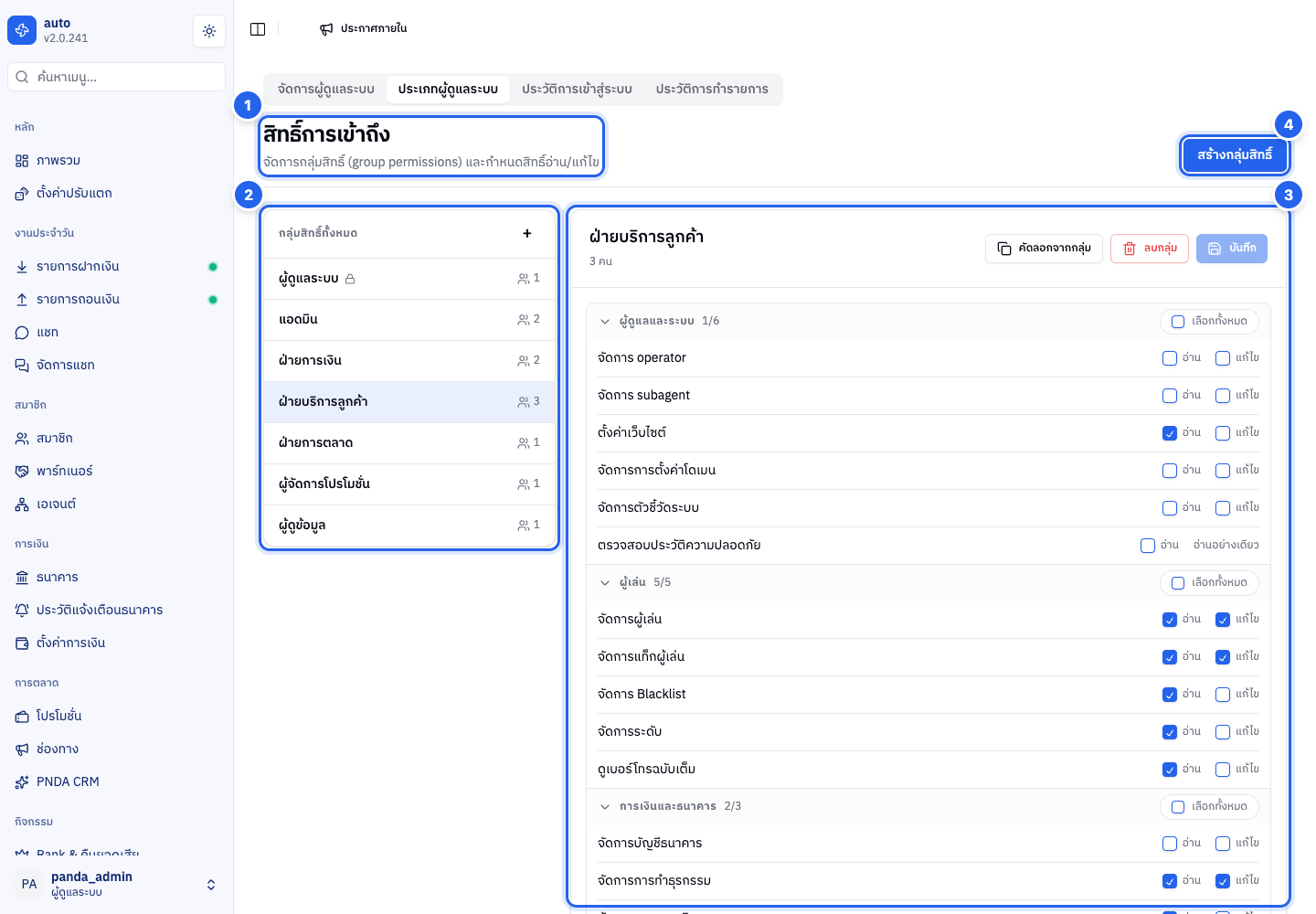Select the ฝ่ายการตลาด group row
The height and width of the screenshot is (914, 1316).
click(x=409, y=443)
